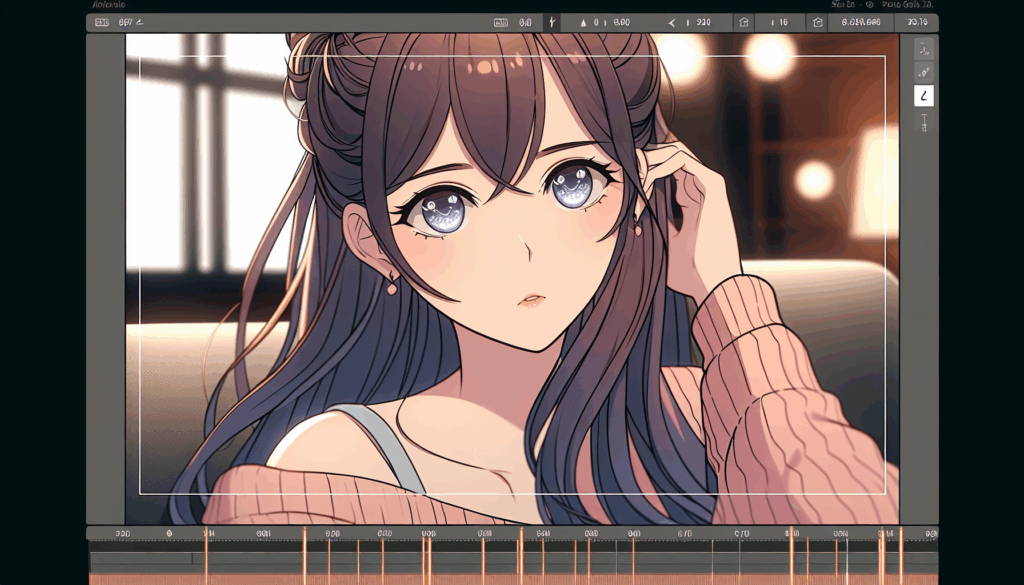The image size is (1024, 585).
Task: Click the rightmost value field in top toolbar
Action: [915, 22]
